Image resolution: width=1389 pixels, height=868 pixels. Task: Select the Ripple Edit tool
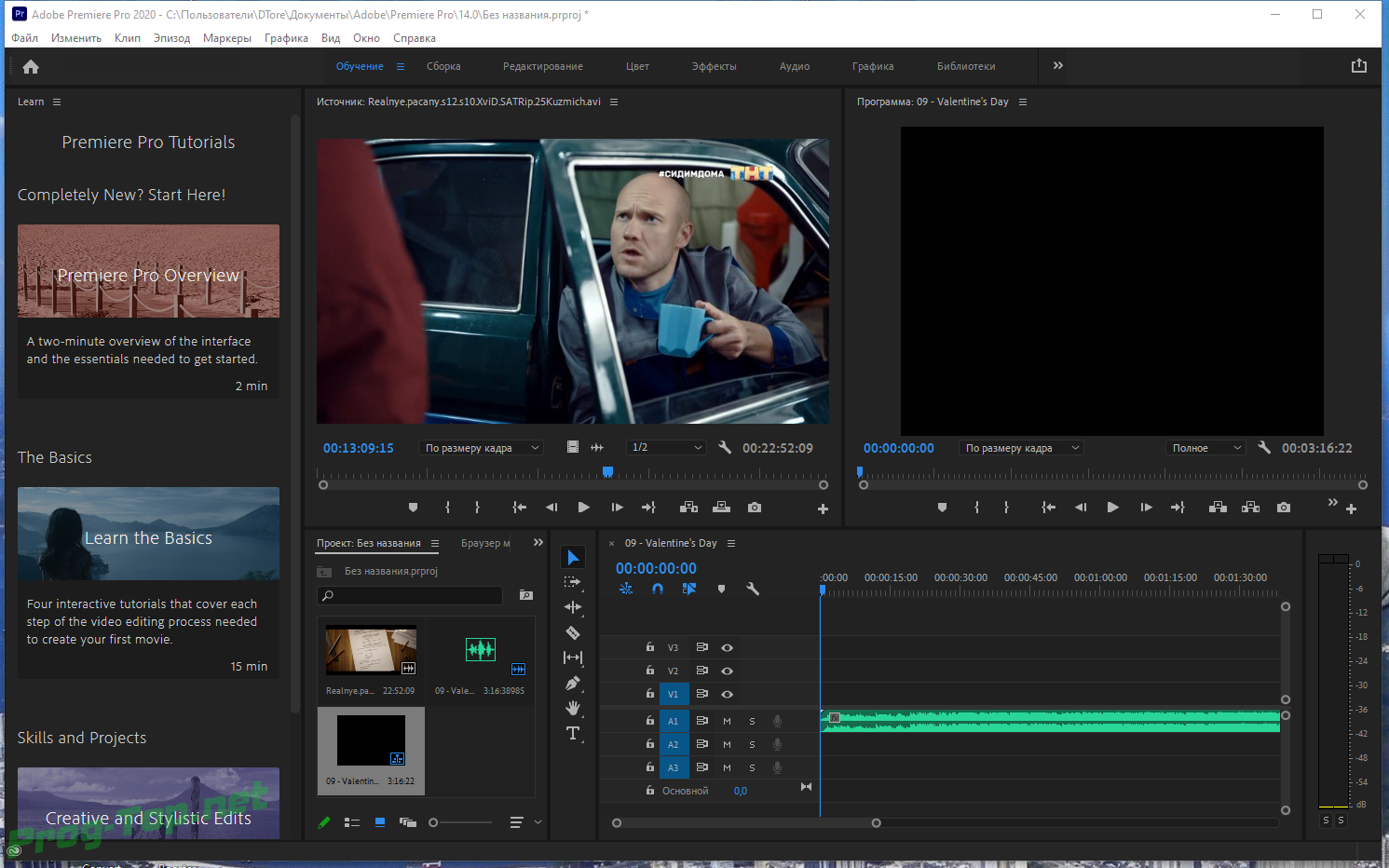click(573, 607)
